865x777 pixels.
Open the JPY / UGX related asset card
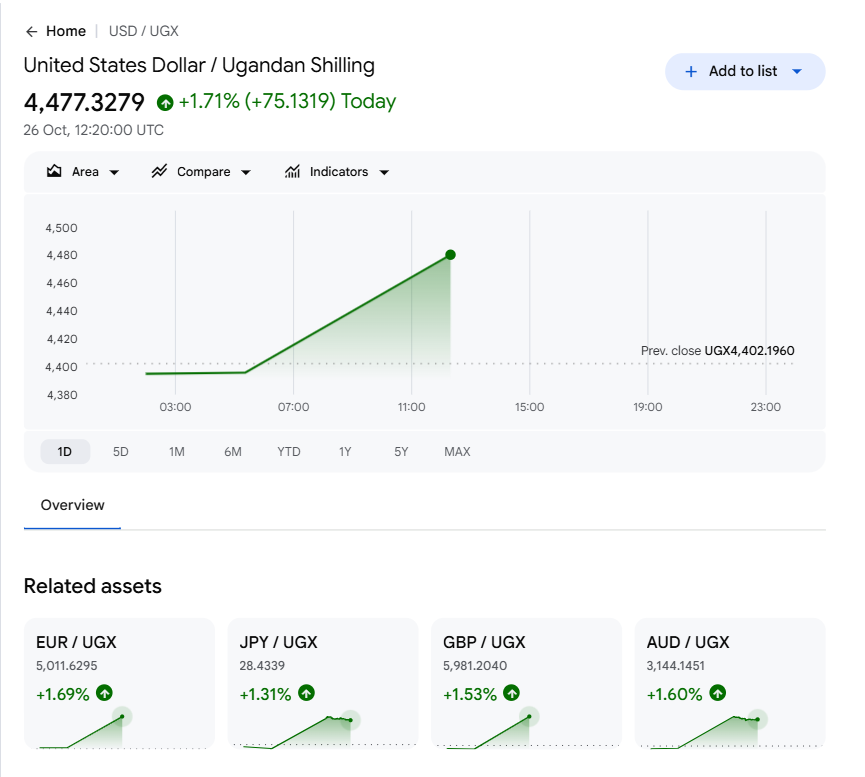click(x=323, y=683)
